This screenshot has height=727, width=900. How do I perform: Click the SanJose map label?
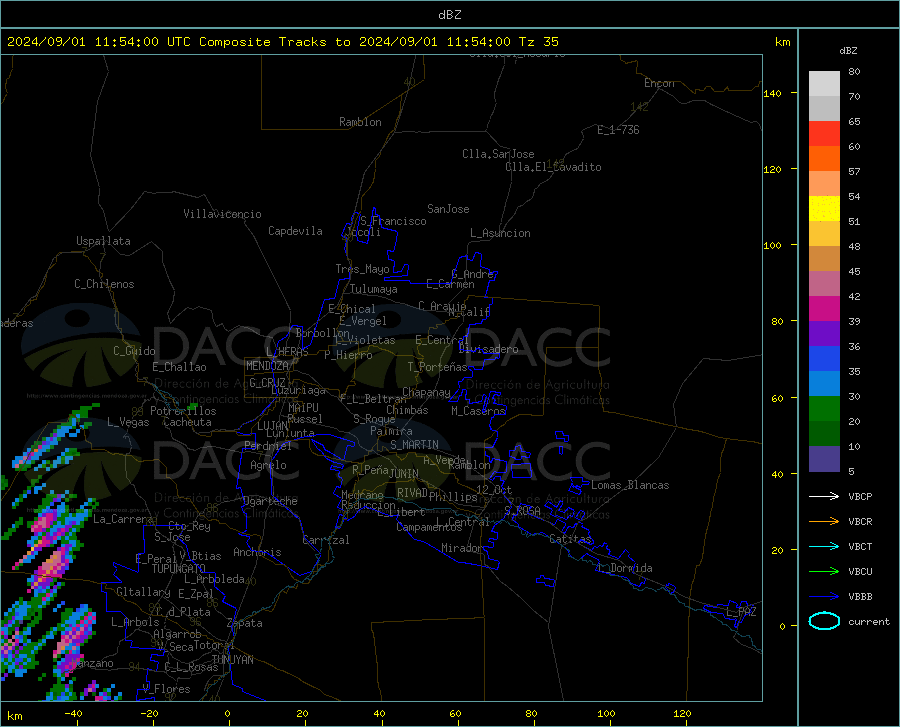(448, 209)
